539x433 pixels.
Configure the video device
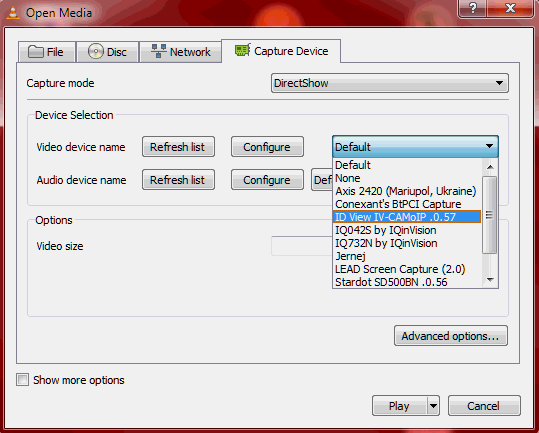coord(267,147)
